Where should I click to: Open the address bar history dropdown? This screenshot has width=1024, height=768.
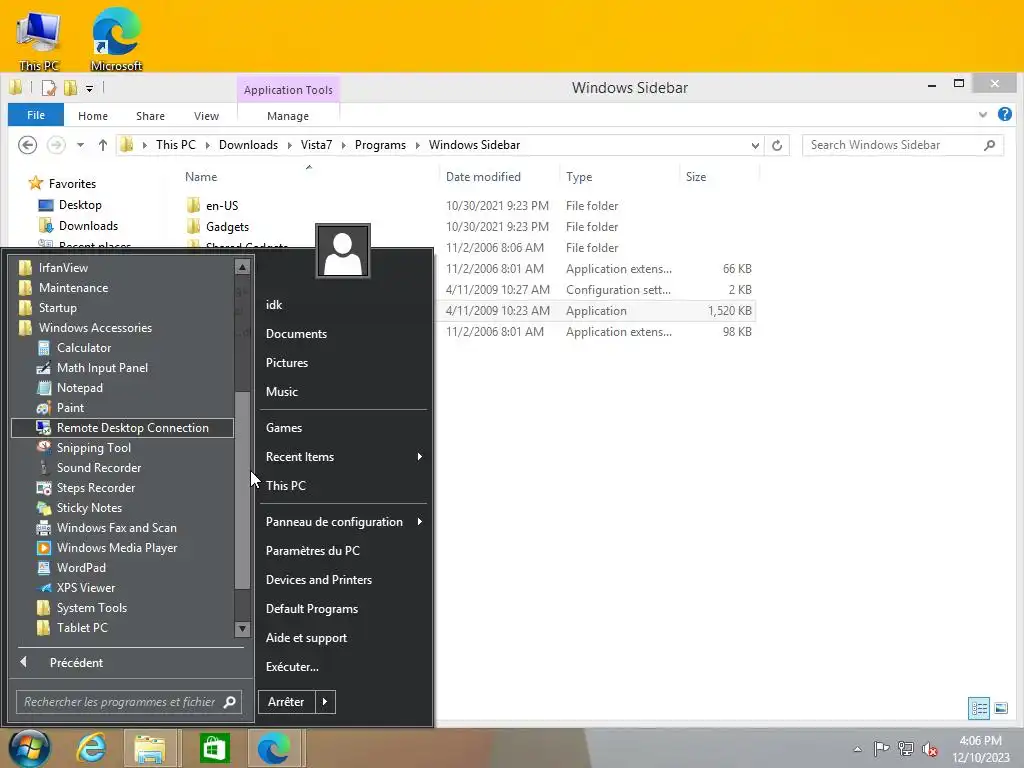click(755, 145)
